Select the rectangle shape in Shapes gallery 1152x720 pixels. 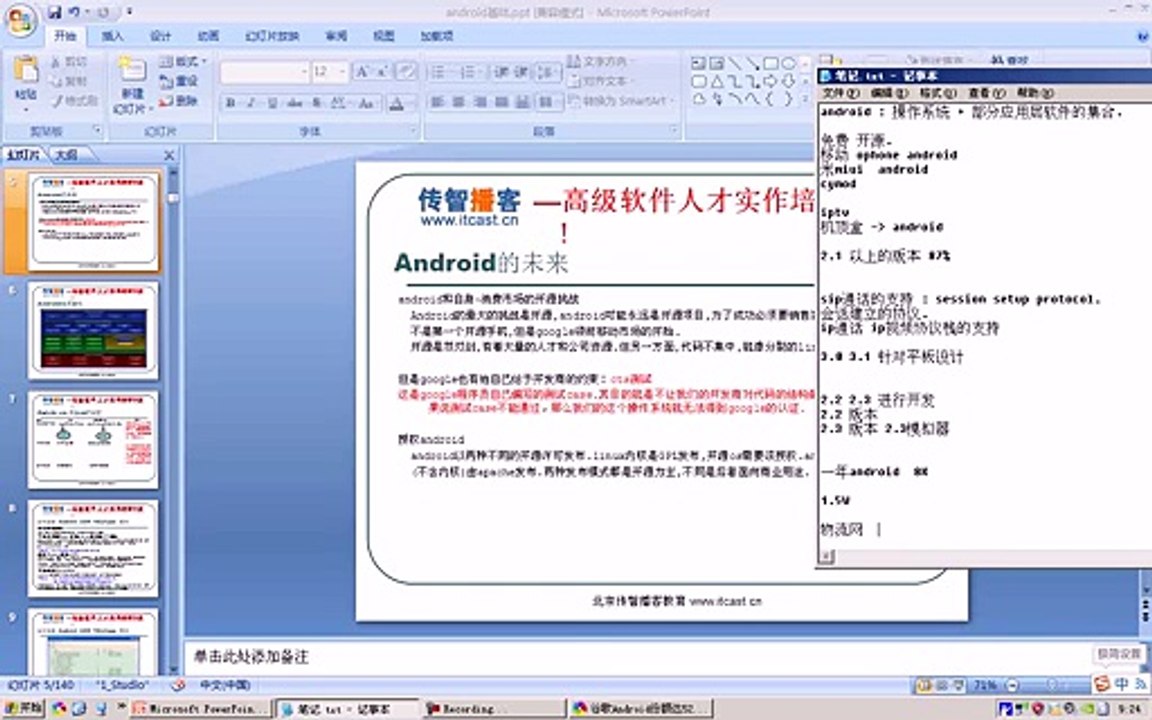point(771,64)
